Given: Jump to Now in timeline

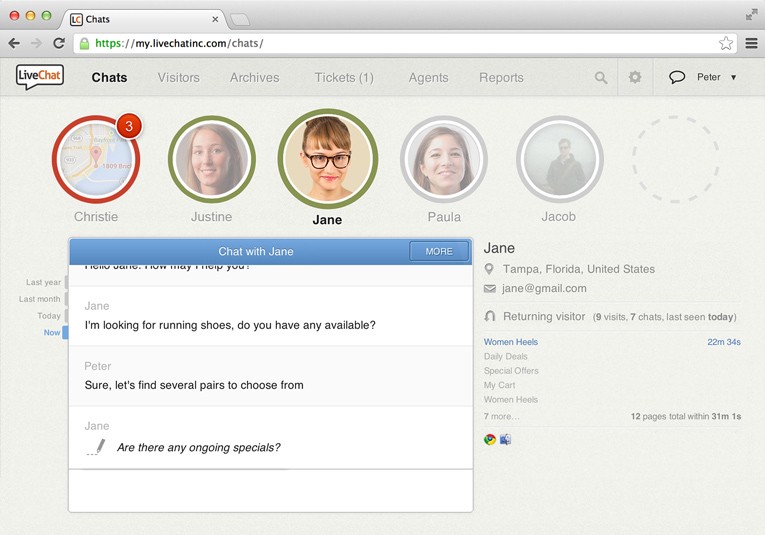Looking at the screenshot, I should [x=52, y=333].
